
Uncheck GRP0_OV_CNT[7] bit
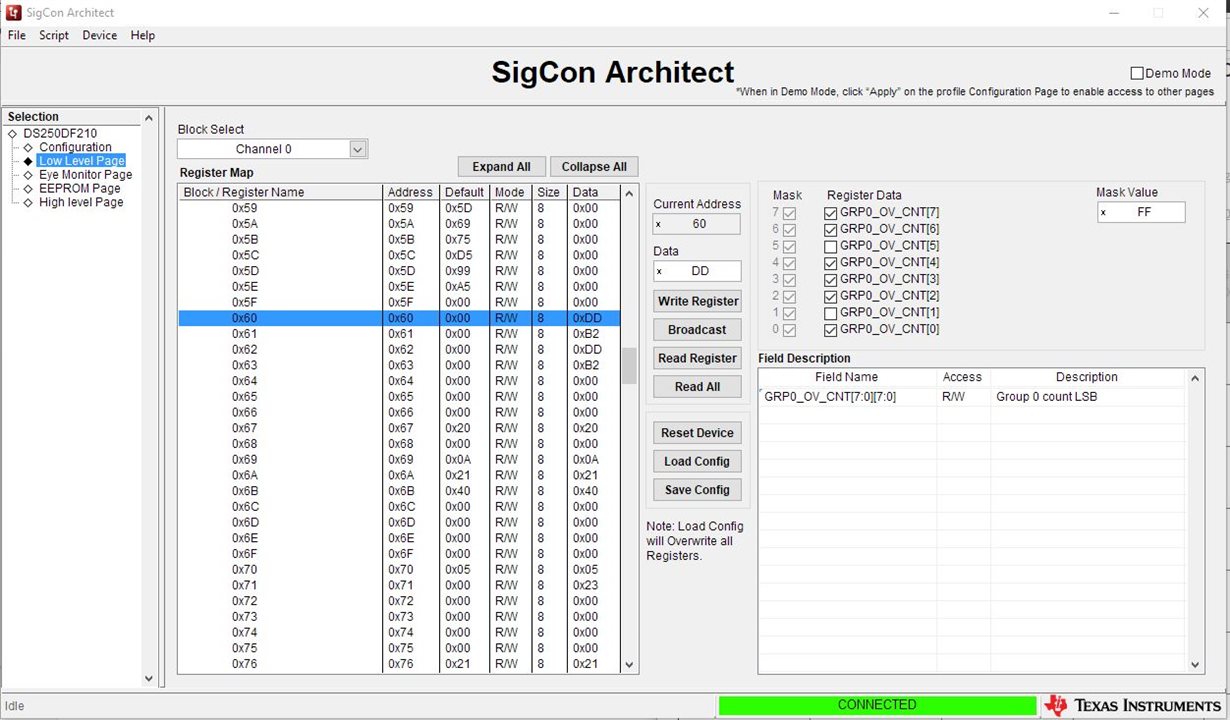pos(831,213)
